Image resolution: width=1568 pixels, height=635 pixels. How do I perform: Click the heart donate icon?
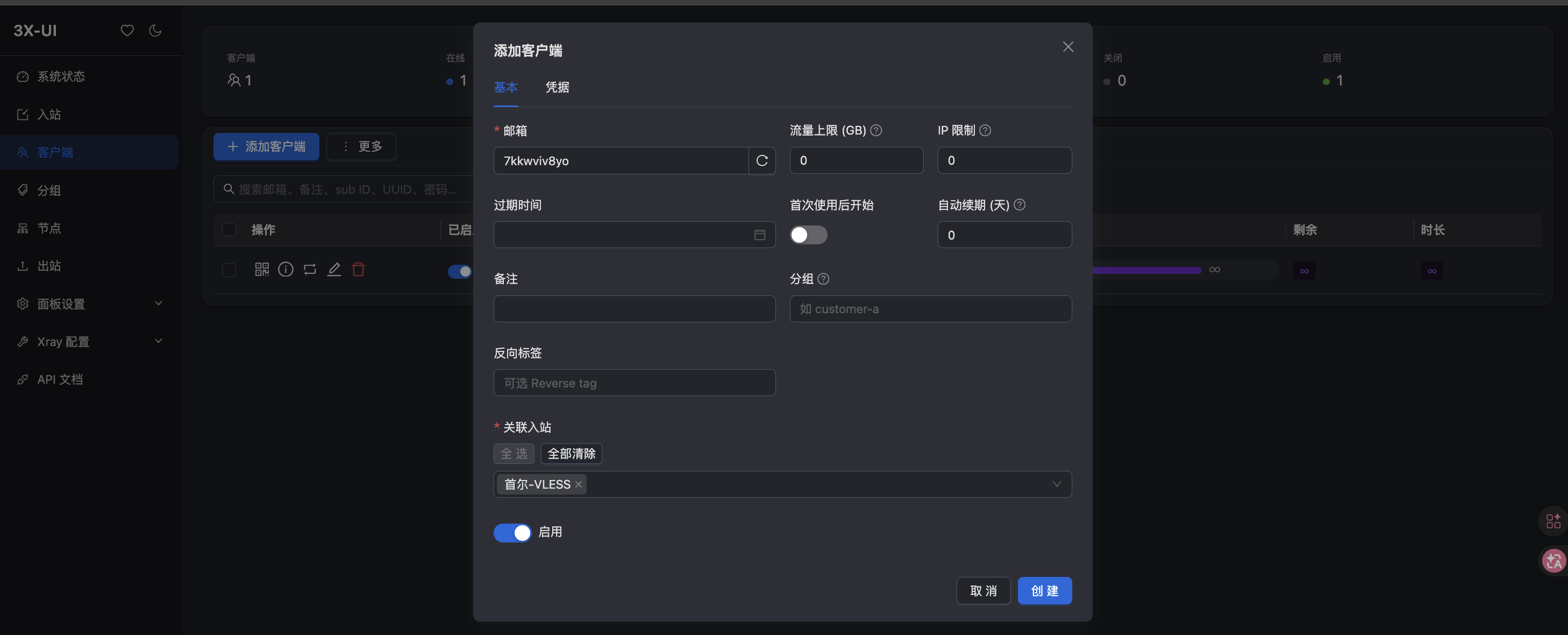click(126, 31)
